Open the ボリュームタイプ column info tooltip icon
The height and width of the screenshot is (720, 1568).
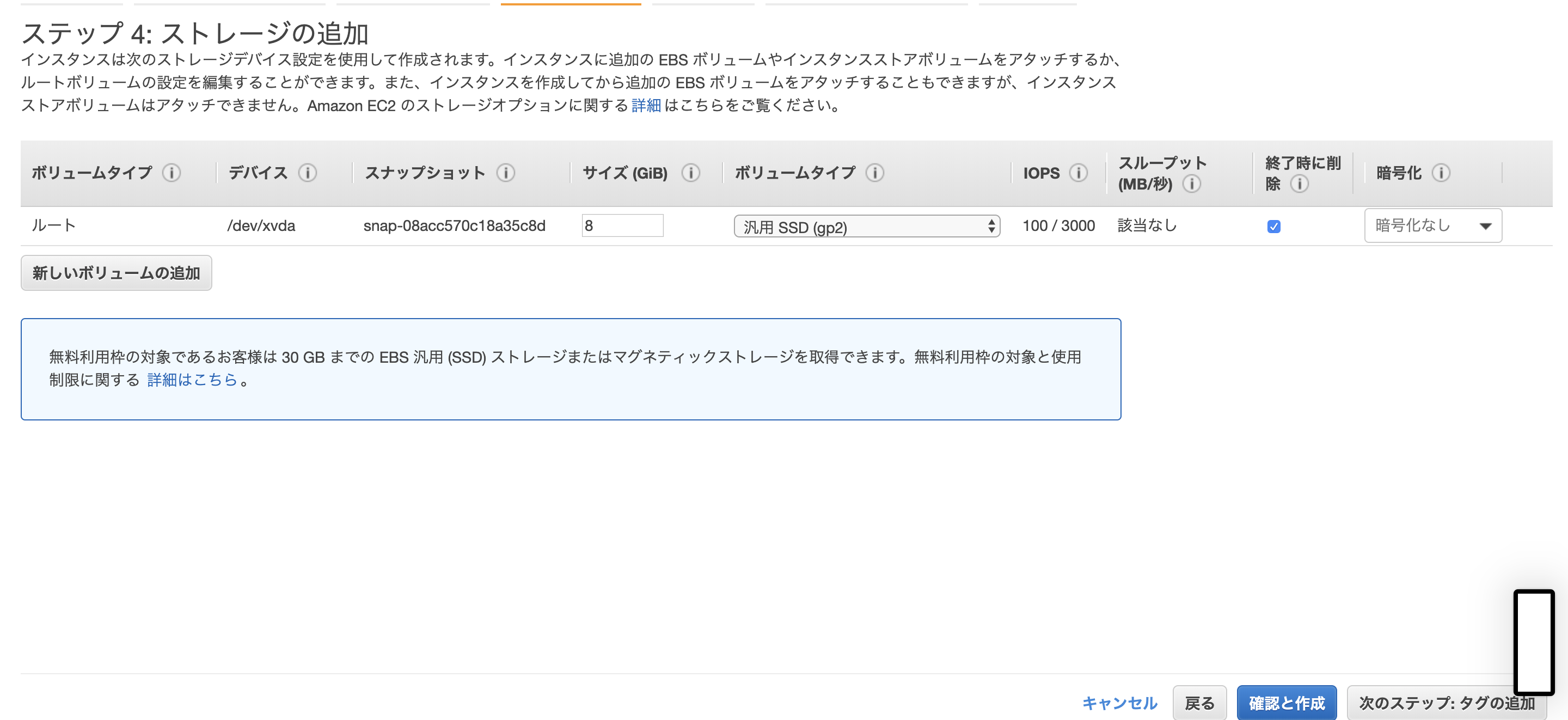point(172,173)
